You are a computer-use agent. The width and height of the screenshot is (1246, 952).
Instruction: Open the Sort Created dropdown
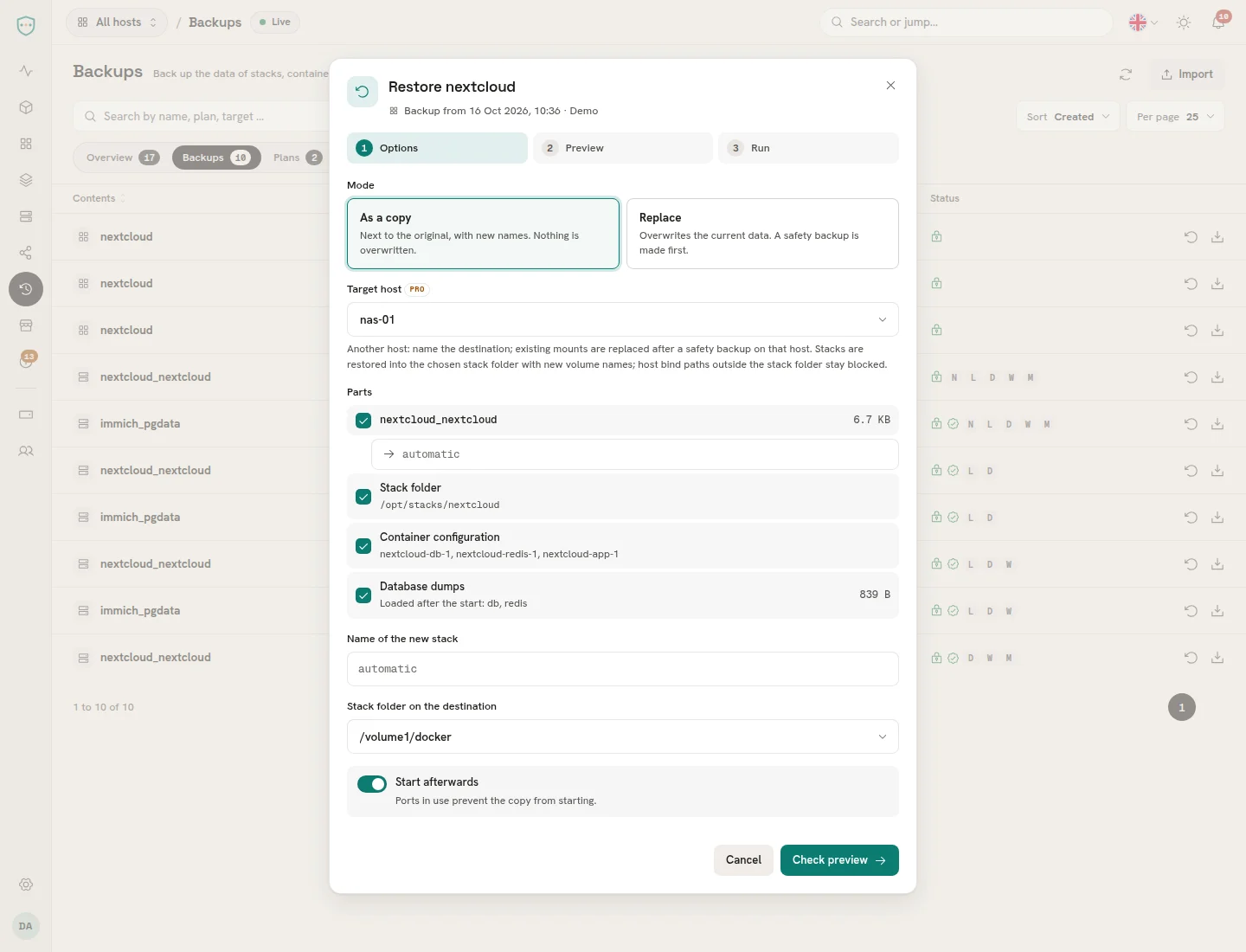point(1068,117)
